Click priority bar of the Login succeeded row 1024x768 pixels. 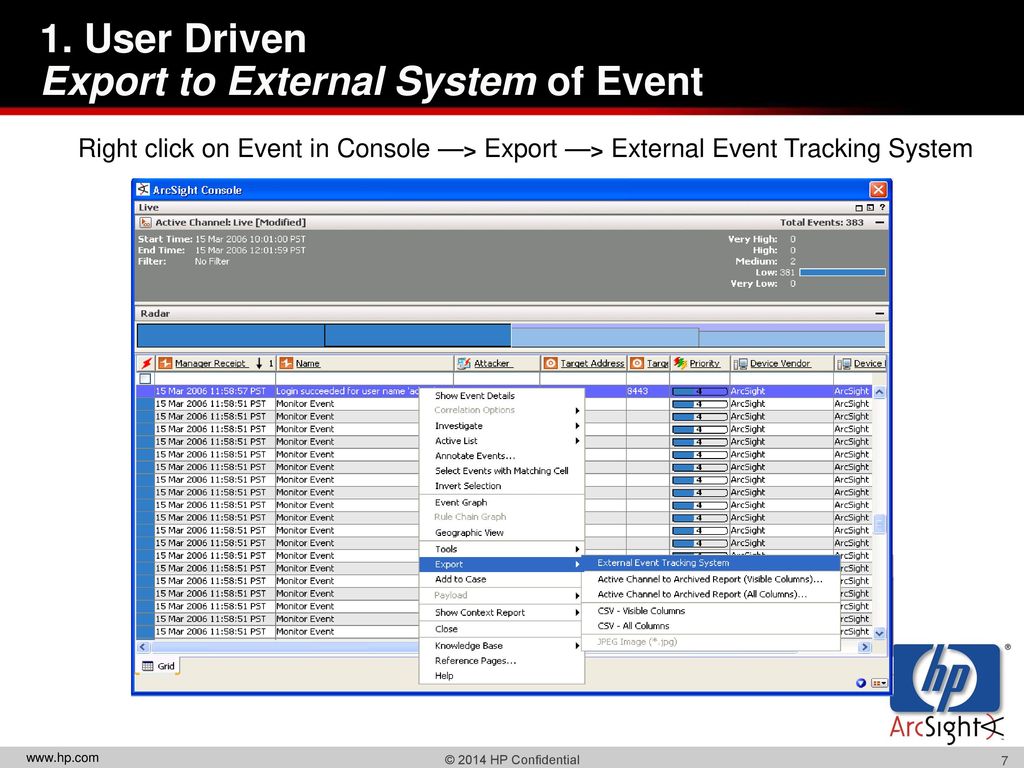click(699, 391)
